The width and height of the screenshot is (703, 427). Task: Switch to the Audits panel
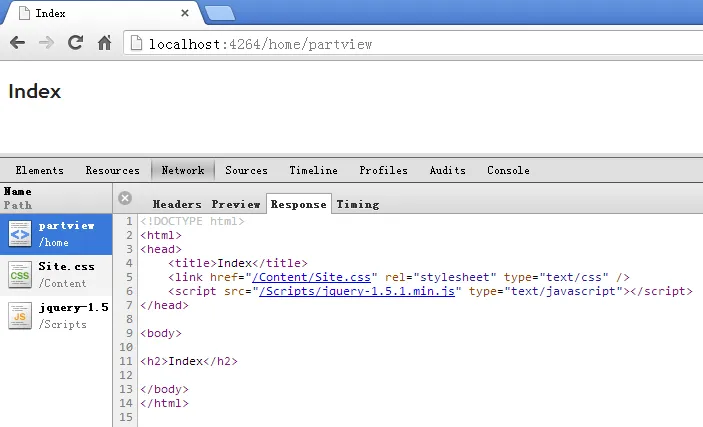[447, 170]
